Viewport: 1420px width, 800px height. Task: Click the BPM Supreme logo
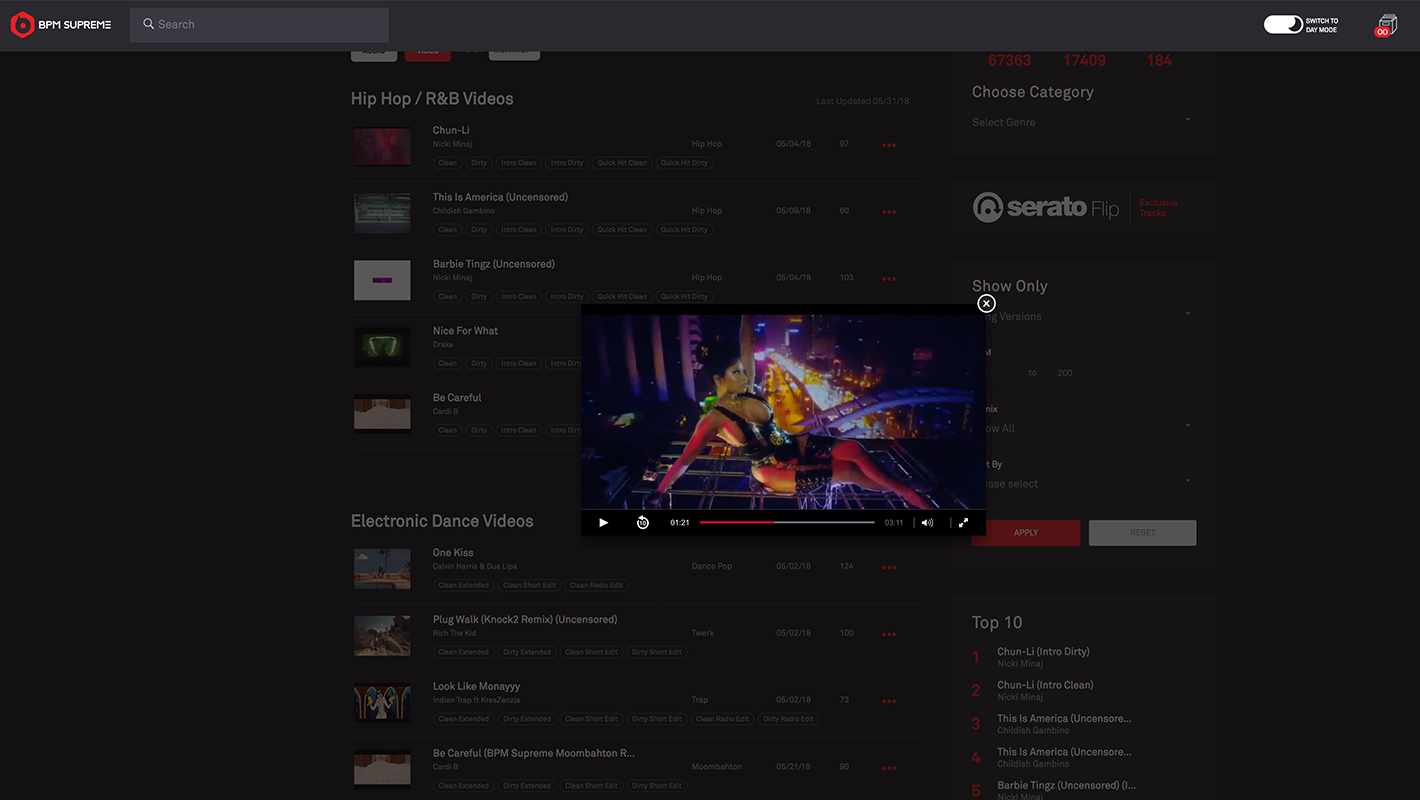point(61,25)
